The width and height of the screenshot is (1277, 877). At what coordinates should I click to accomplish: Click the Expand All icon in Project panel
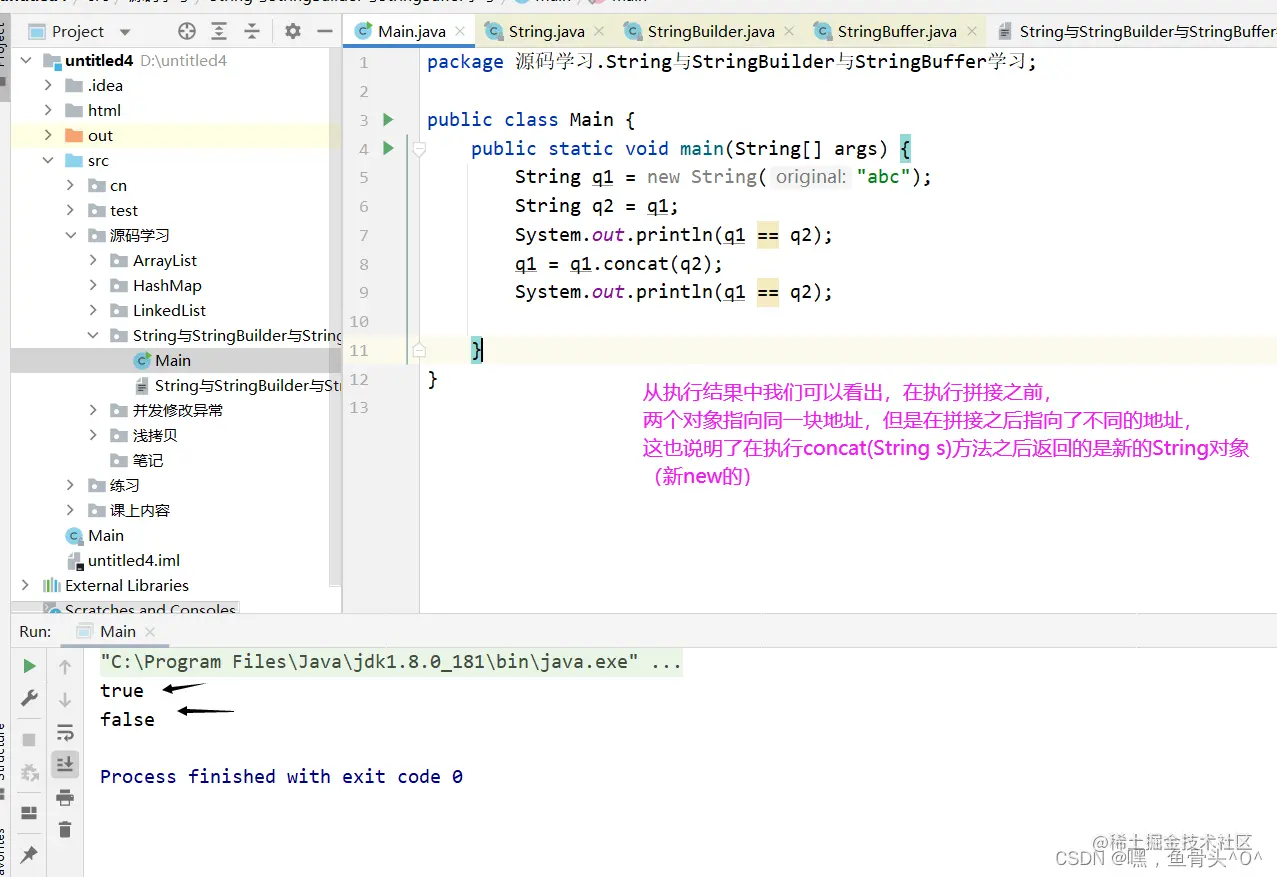[x=220, y=31]
